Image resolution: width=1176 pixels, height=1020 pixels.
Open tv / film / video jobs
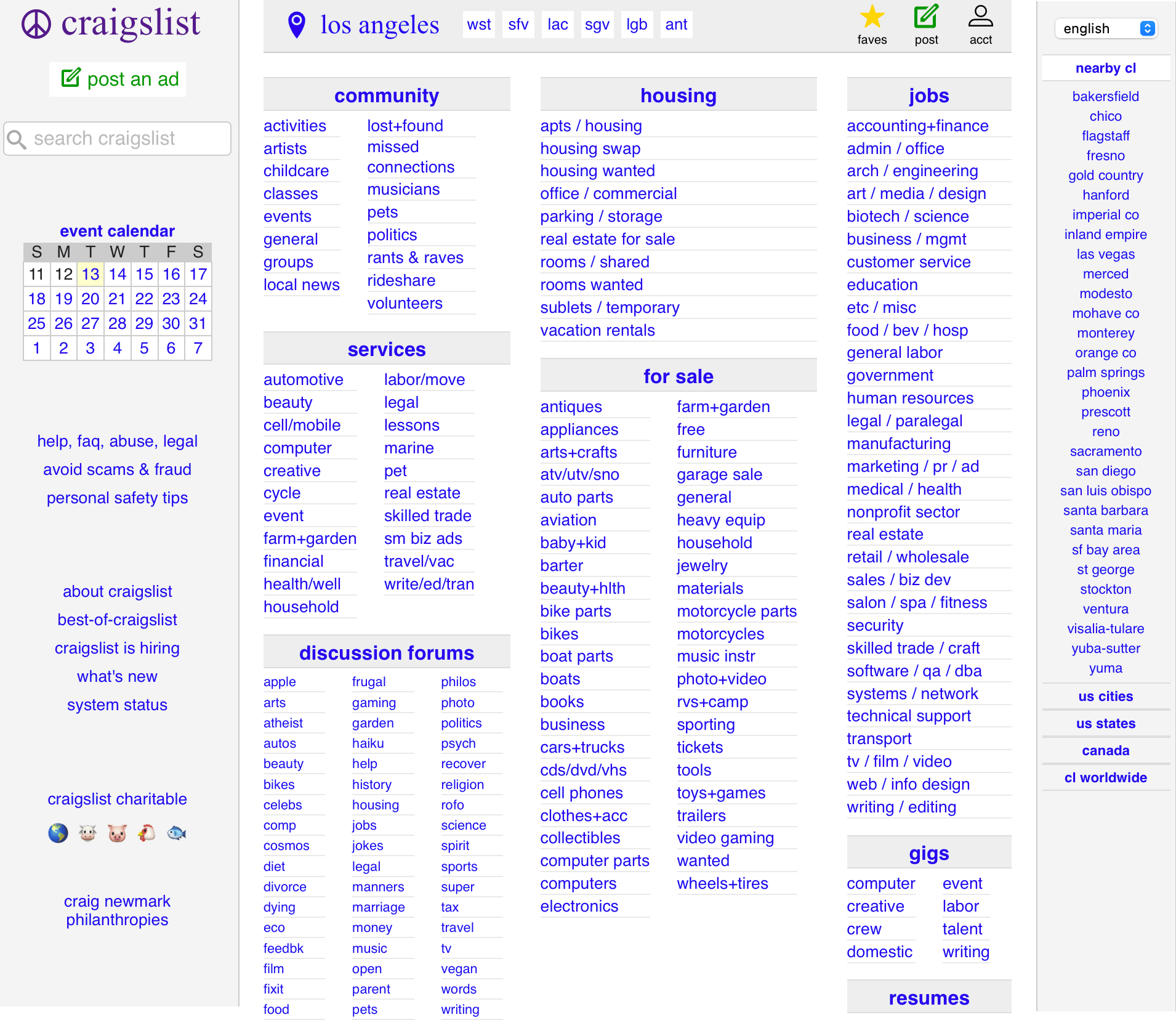pyautogui.click(x=900, y=762)
